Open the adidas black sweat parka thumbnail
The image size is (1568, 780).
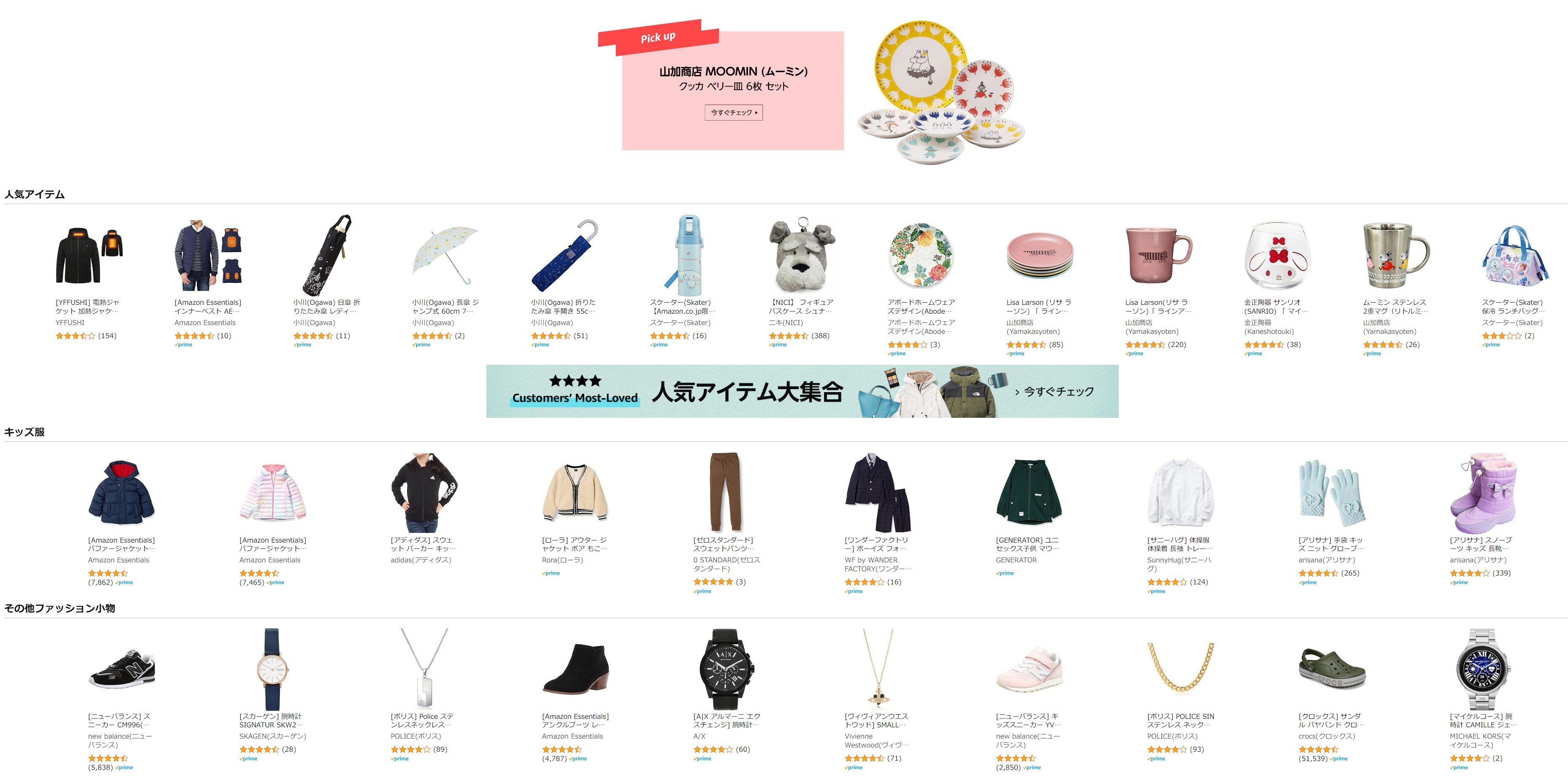424,492
